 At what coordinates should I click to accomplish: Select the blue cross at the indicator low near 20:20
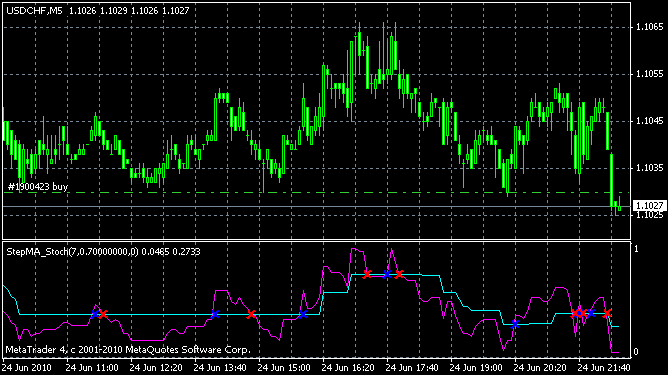point(515,324)
